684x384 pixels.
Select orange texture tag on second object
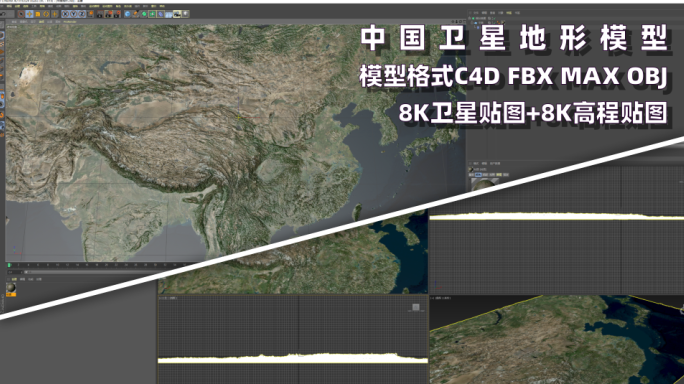click(498, 22)
